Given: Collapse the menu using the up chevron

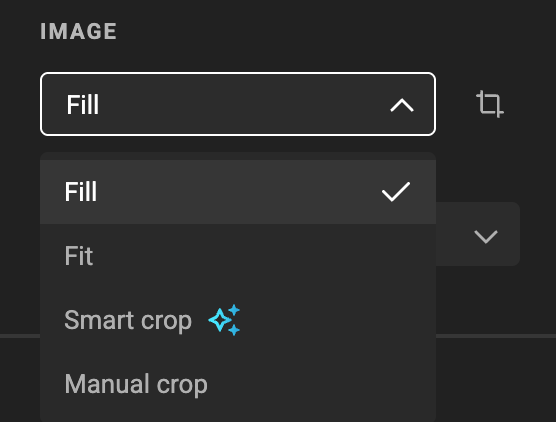Looking at the screenshot, I should (x=402, y=105).
